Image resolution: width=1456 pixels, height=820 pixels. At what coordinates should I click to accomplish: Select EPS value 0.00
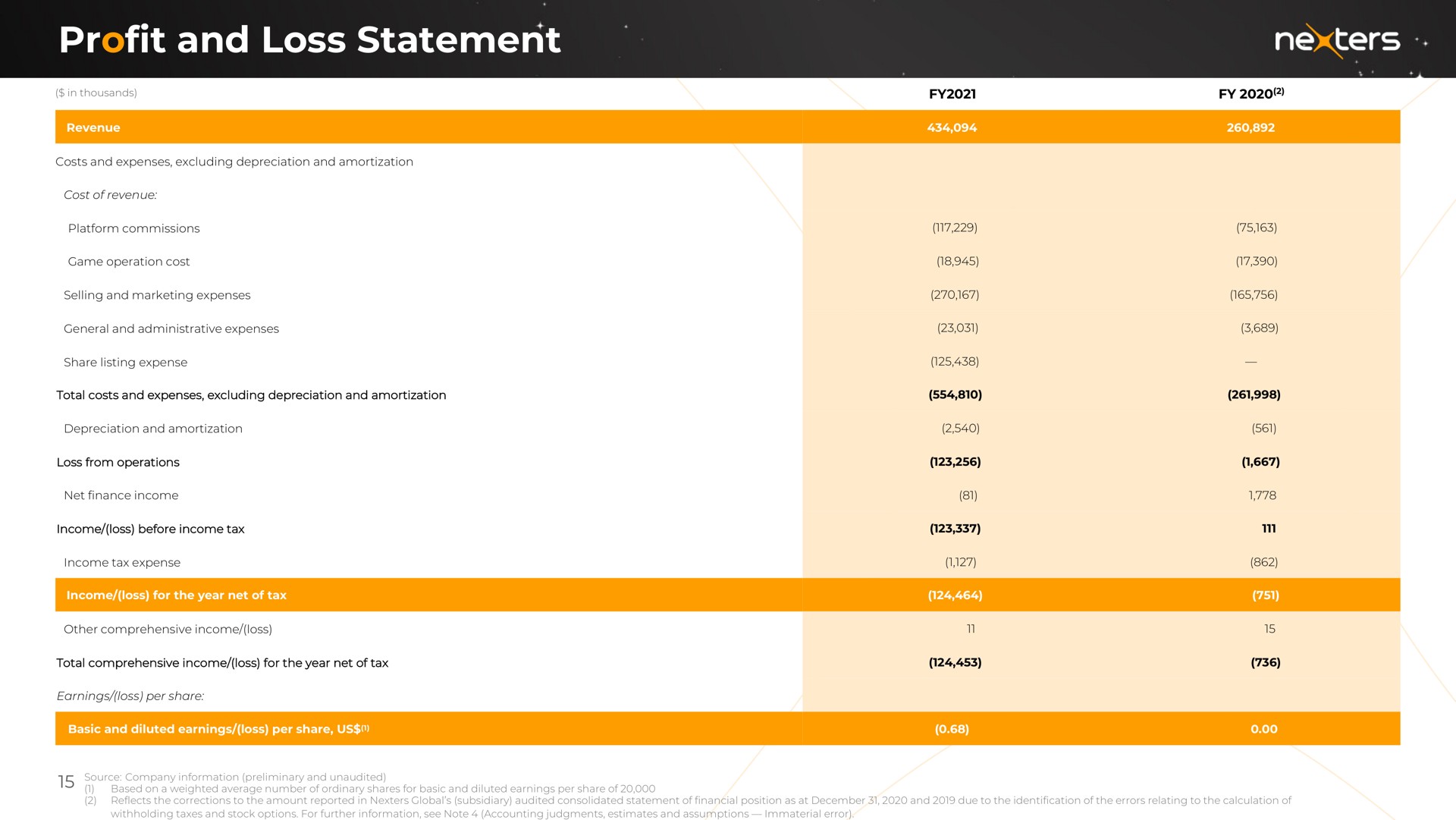(x=1264, y=729)
